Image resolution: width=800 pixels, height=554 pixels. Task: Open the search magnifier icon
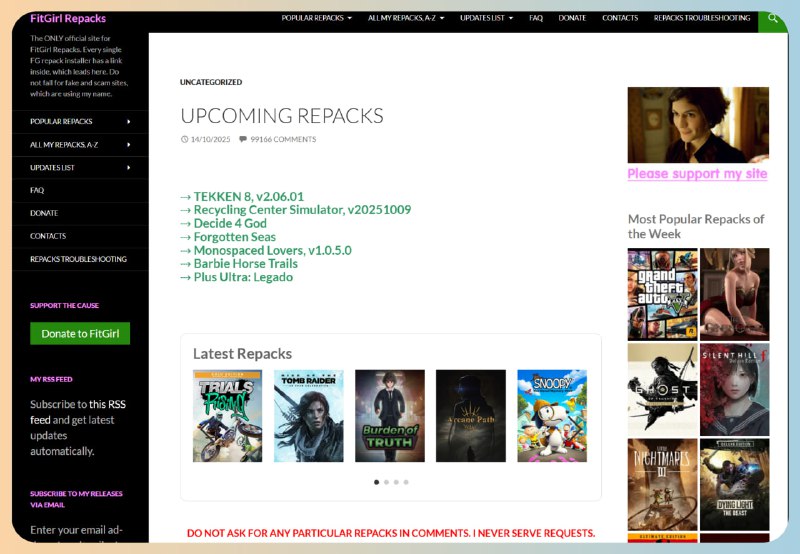(772, 18)
